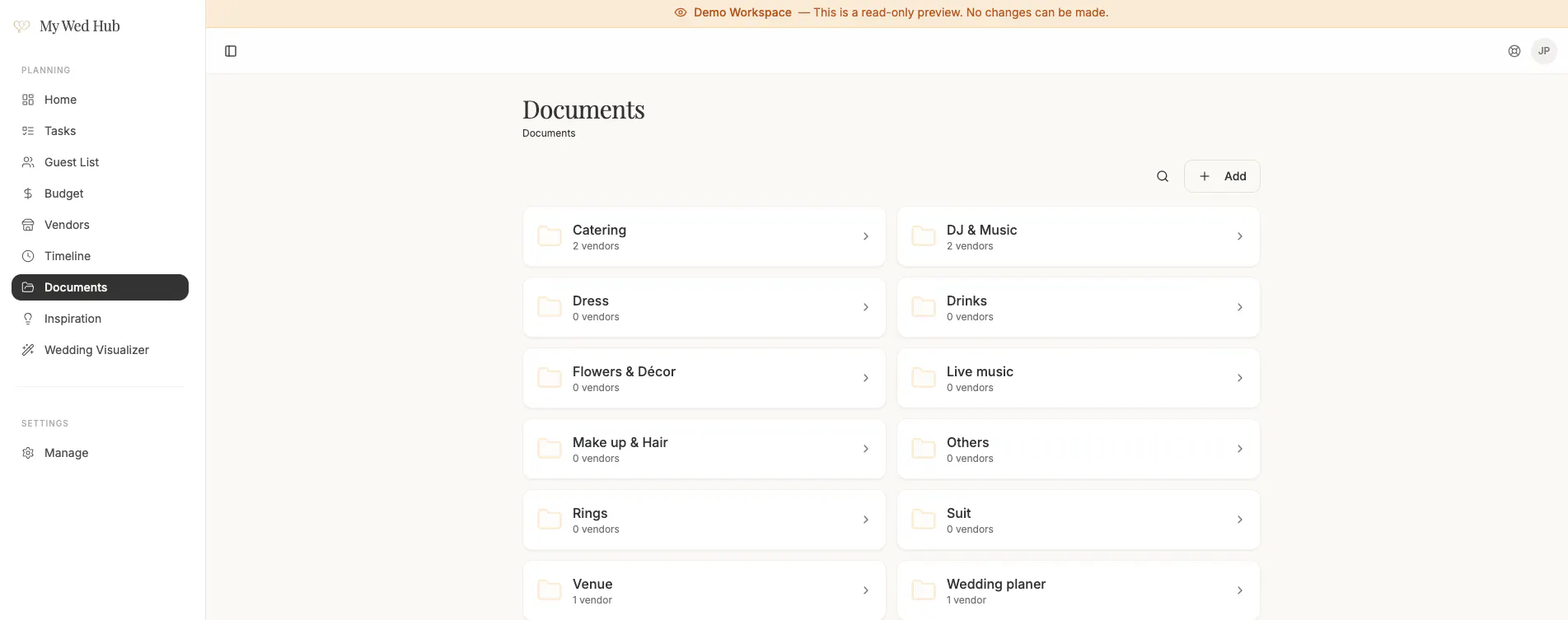Open the Budget page
This screenshot has height=620, width=1568.
click(x=100, y=193)
